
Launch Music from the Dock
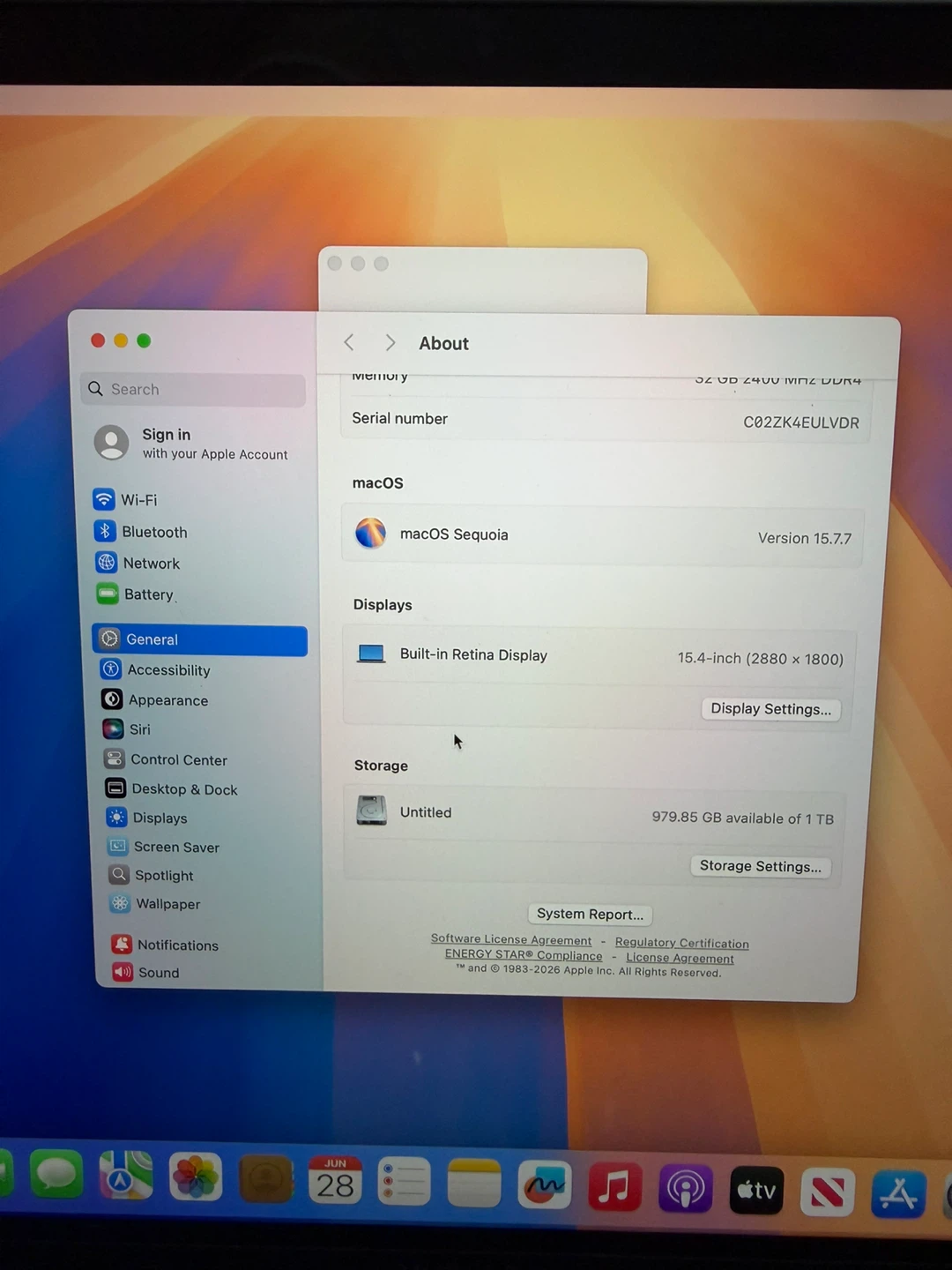(614, 1187)
